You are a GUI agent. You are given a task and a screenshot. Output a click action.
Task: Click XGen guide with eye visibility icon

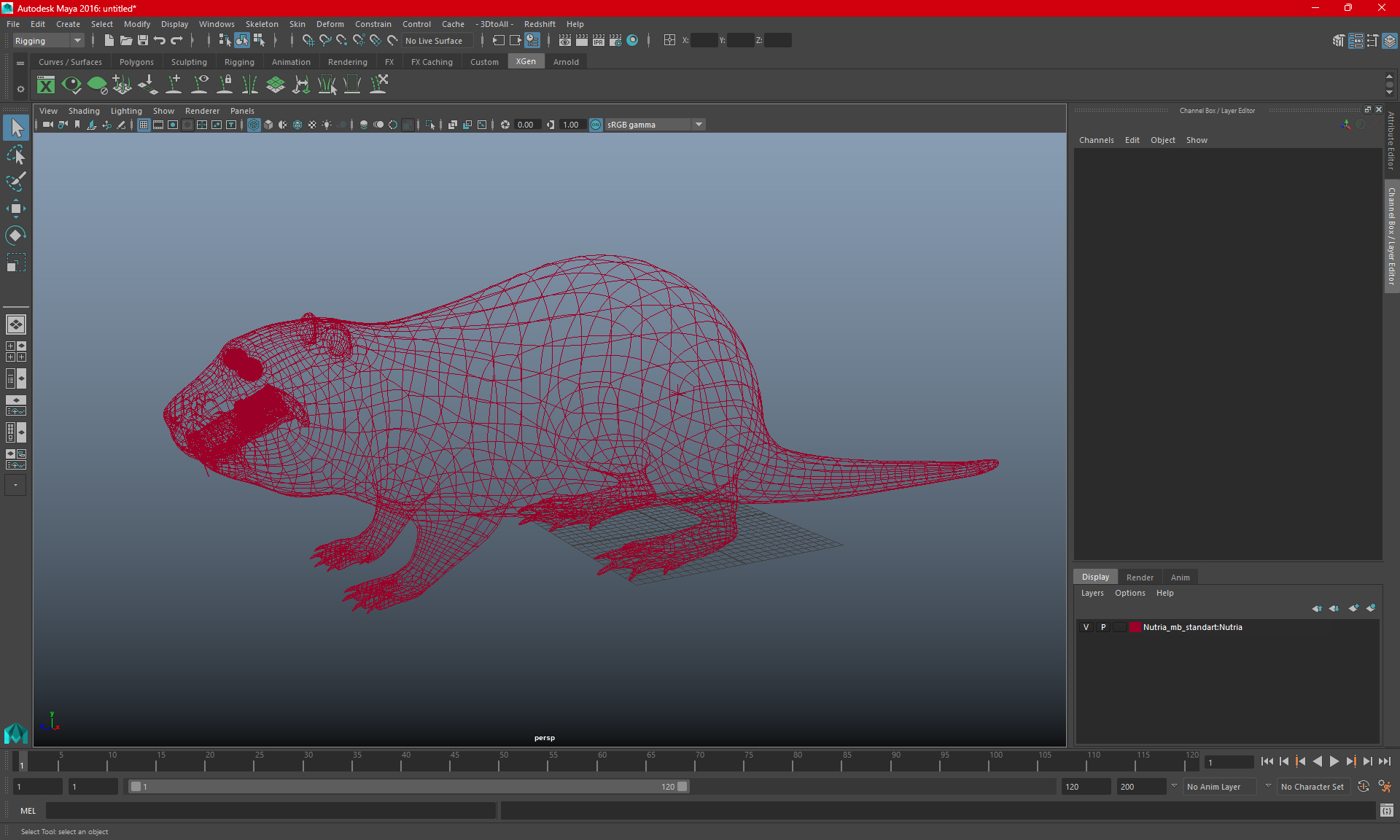pos(199,85)
